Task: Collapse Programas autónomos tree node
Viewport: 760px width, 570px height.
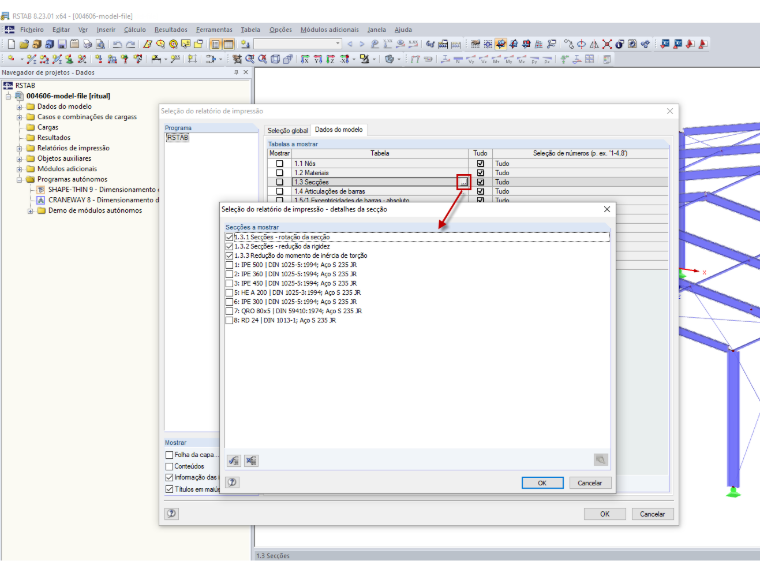Action: pos(19,179)
